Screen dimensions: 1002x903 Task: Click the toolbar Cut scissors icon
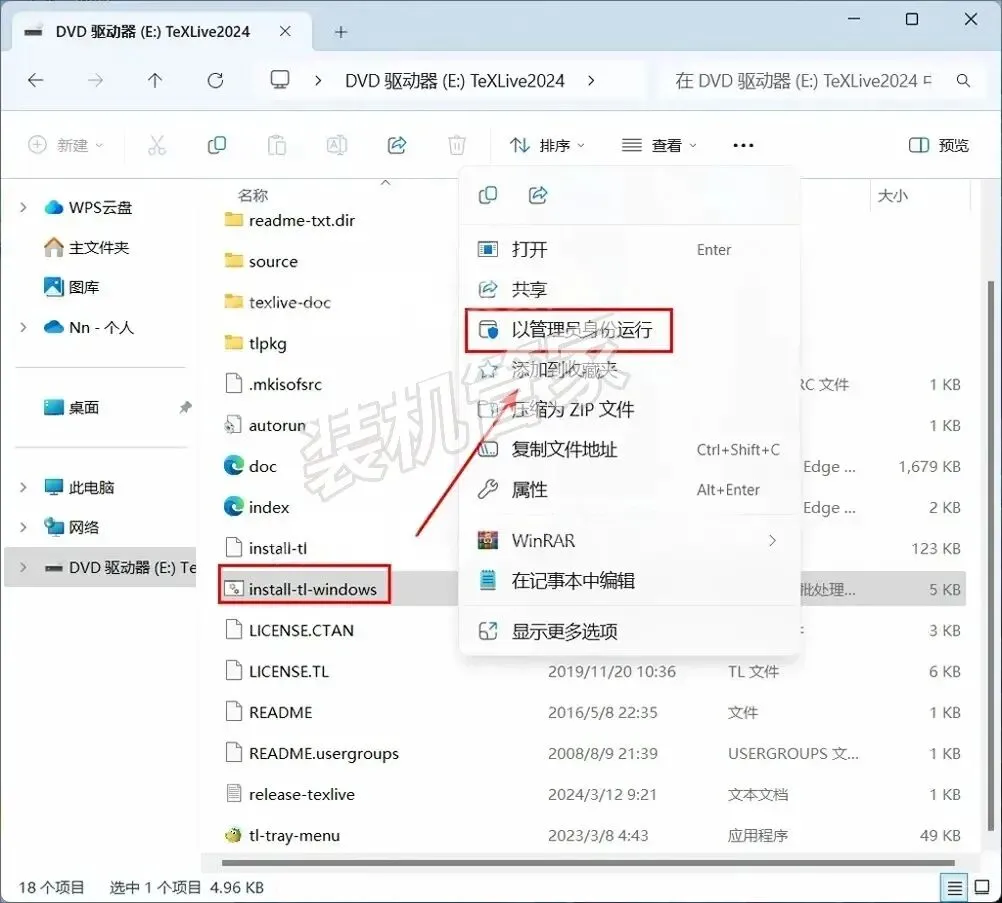pos(157,145)
